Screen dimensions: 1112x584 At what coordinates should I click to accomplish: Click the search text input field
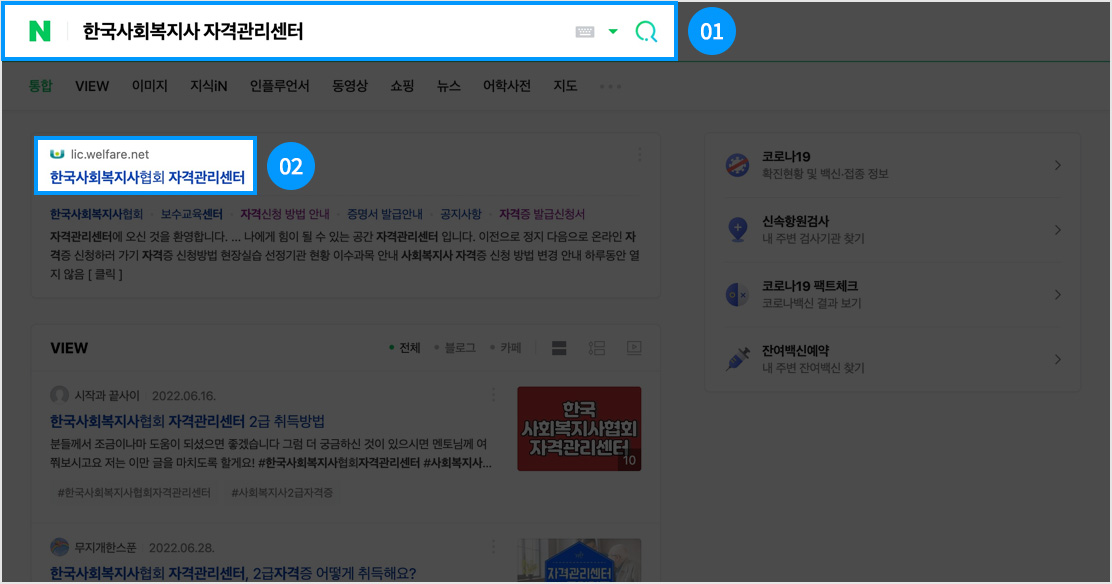coord(320,32)
